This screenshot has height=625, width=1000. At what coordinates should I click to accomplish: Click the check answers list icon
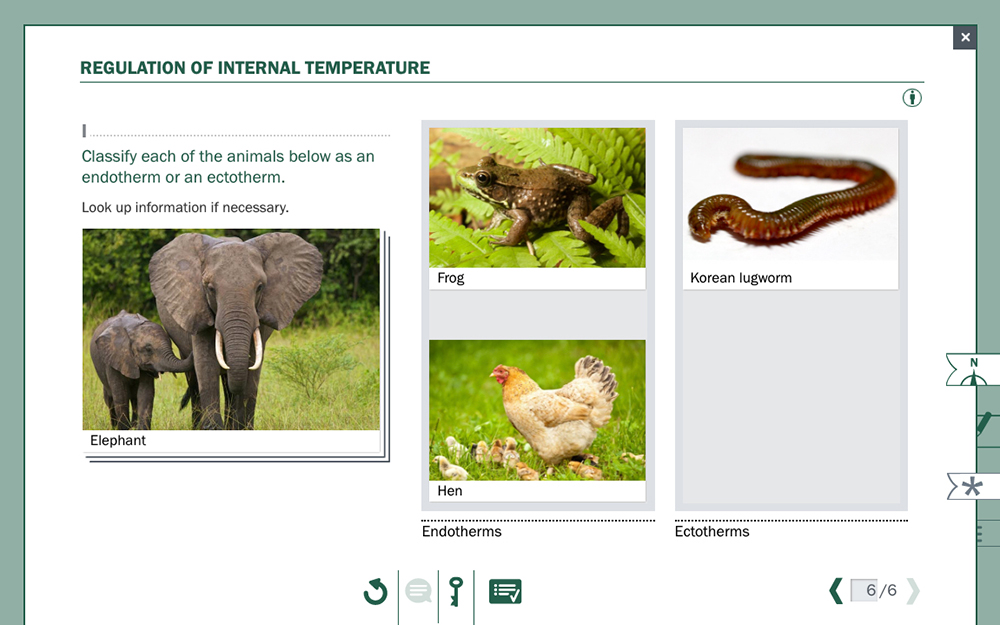point(505,591)
